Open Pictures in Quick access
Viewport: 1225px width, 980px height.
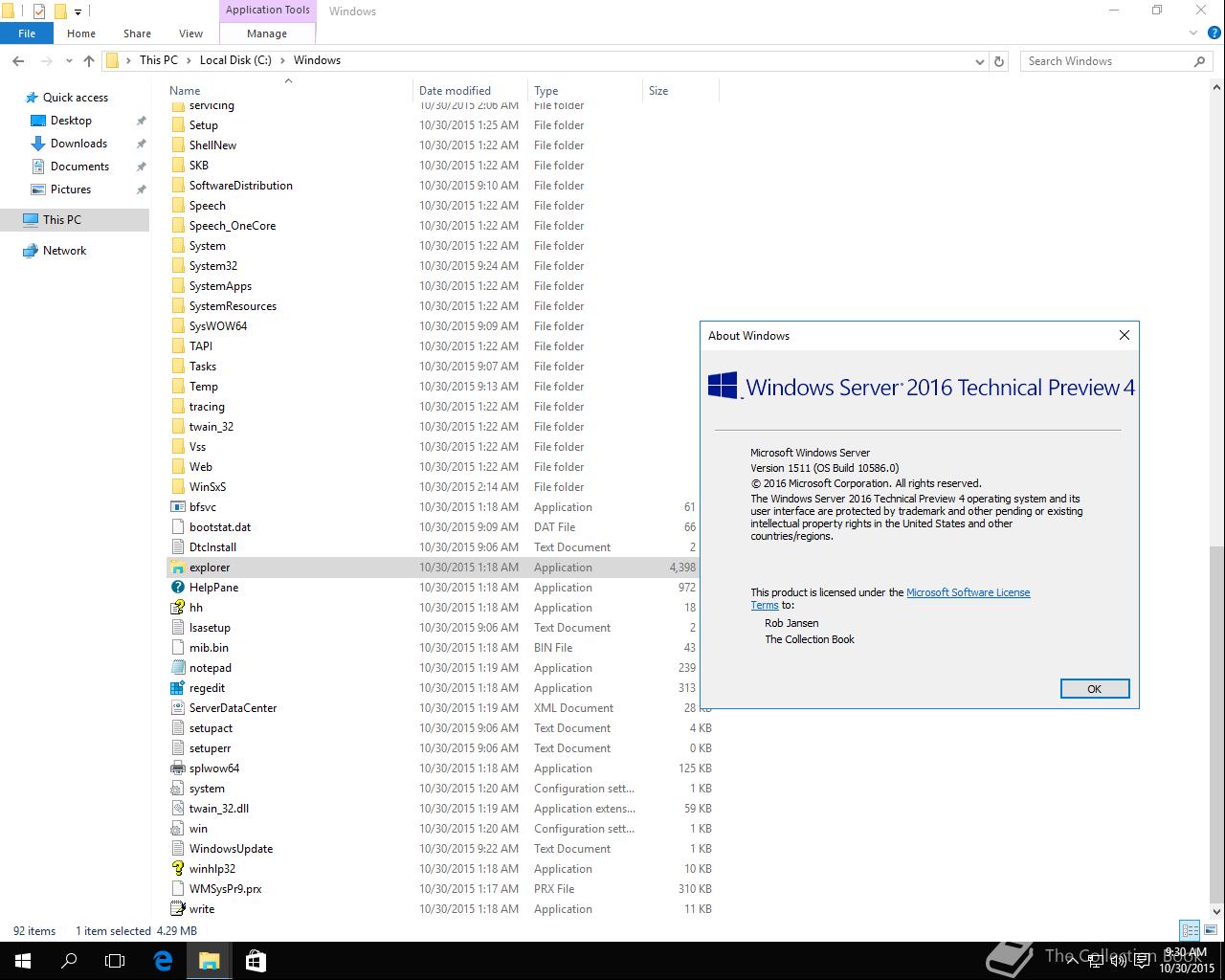coord(71,189)
